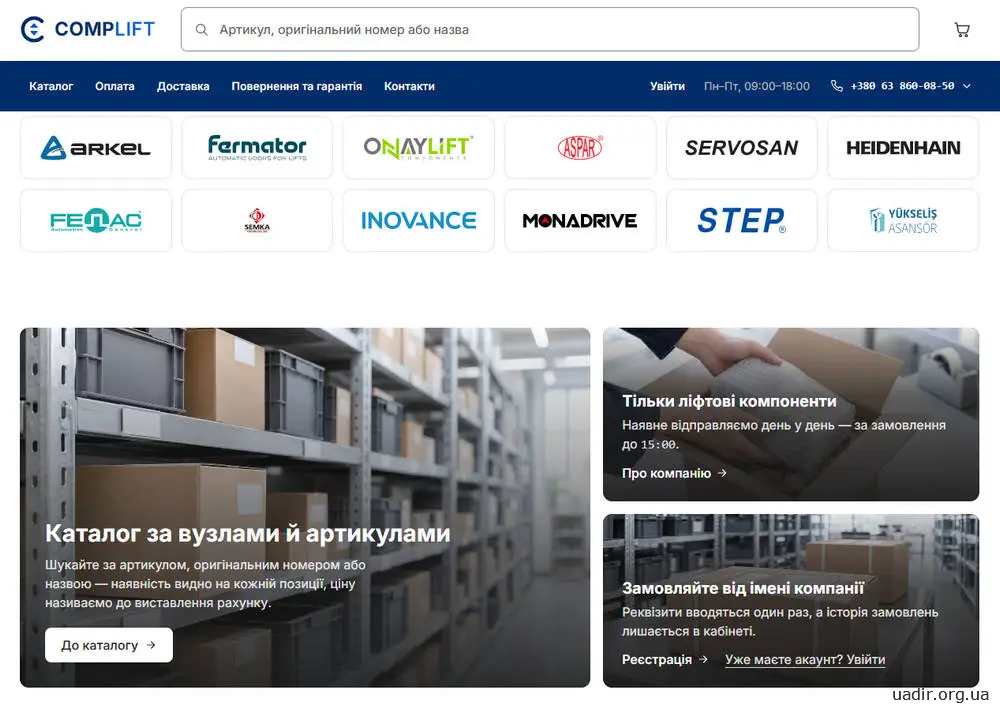The width and height of the screenshot is (1000, 713).
Task: Select the Femac brand logo
Action: [96, 220]
